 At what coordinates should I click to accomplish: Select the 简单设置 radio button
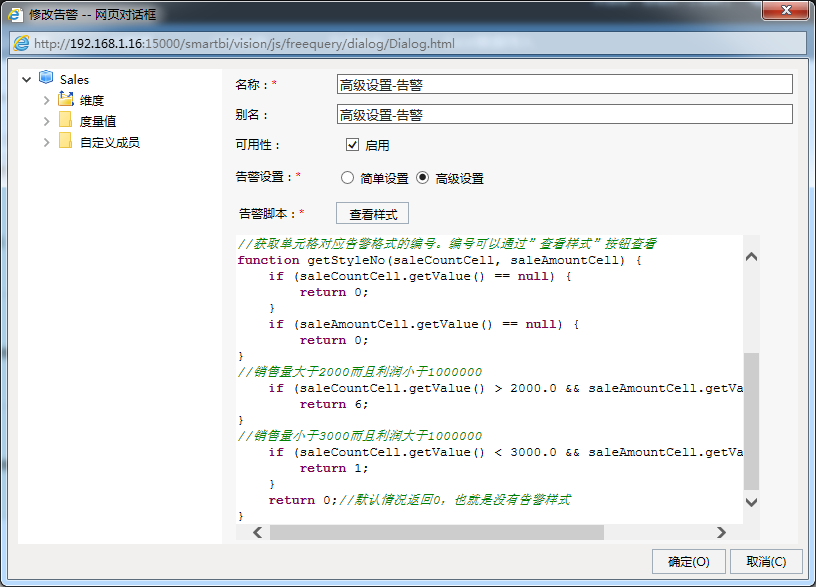(347, 178)
